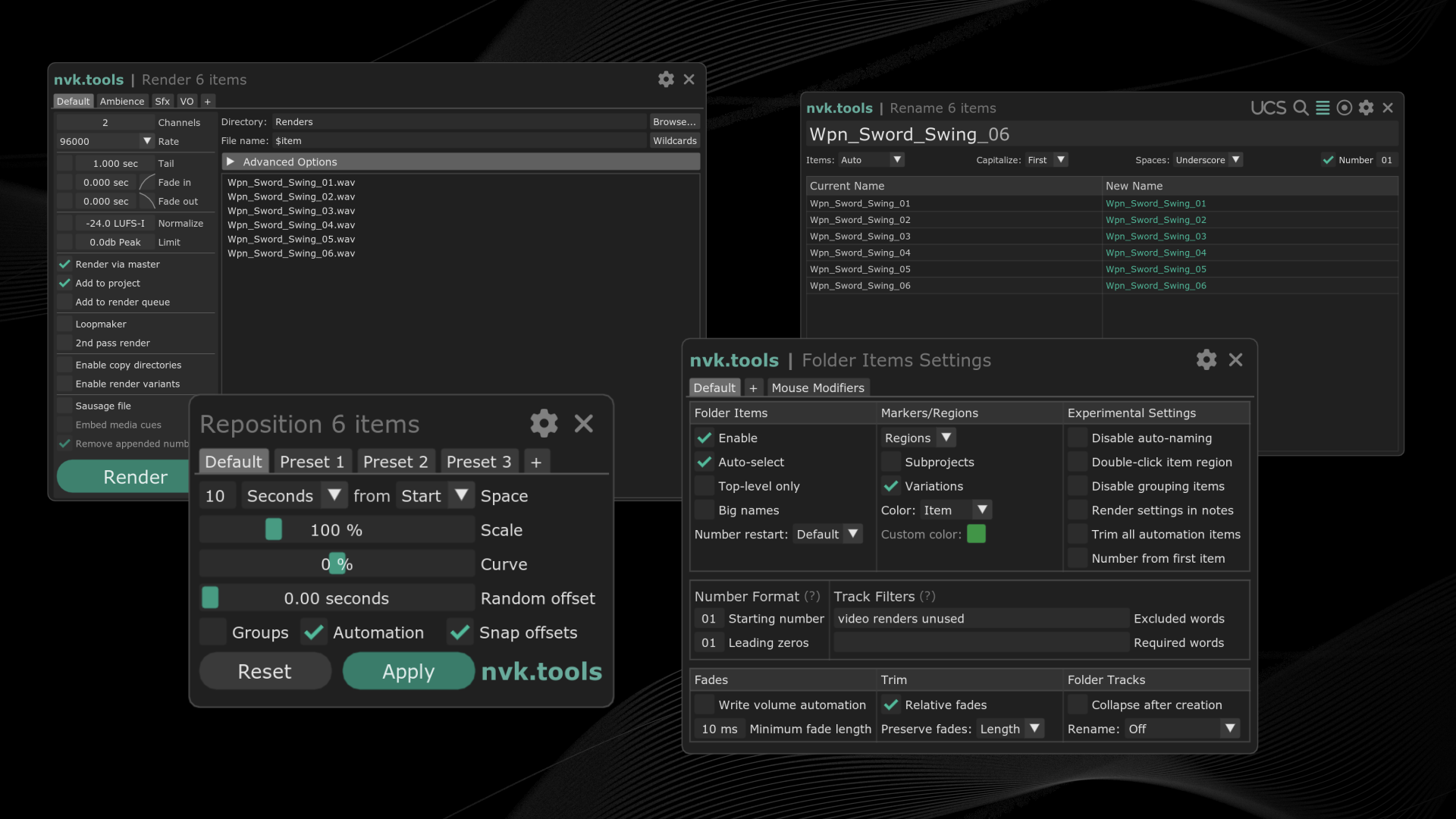This screenshot has width=1456, height=819.
Task: Click the Apply button in the Reposition window
Action: (x=407, y=670)
